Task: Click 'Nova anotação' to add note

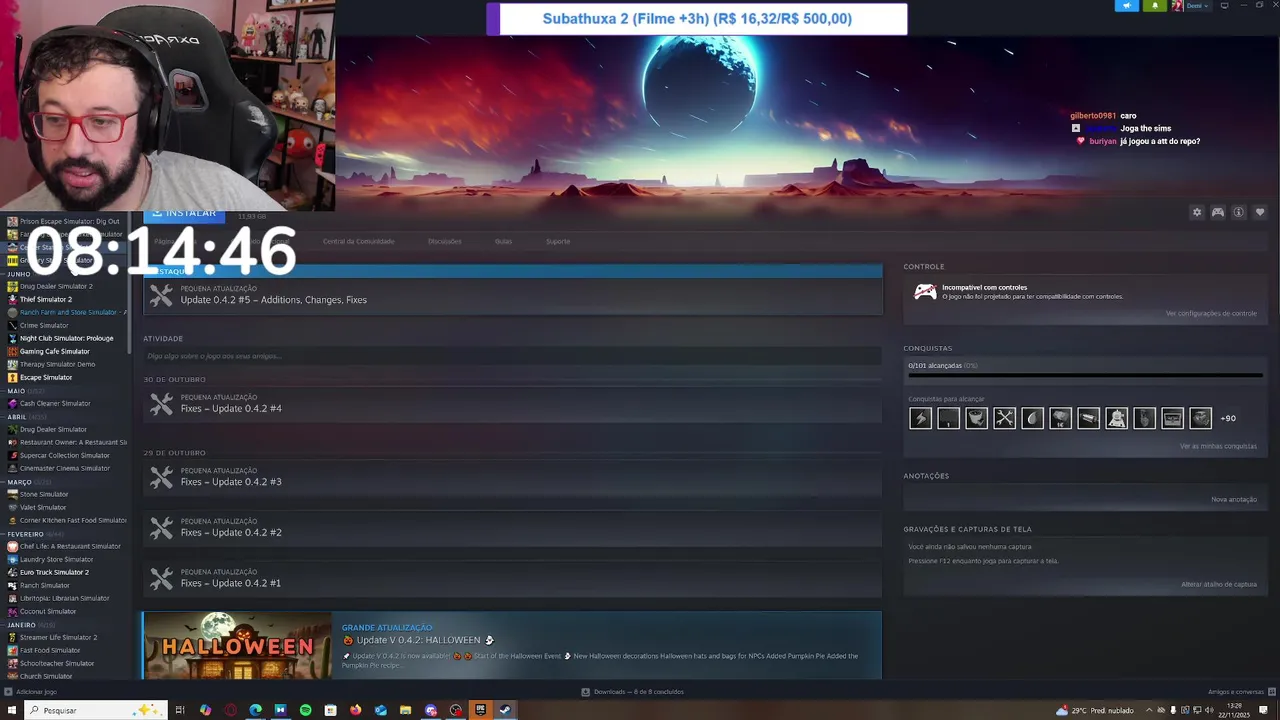Action: point(1234,500)
